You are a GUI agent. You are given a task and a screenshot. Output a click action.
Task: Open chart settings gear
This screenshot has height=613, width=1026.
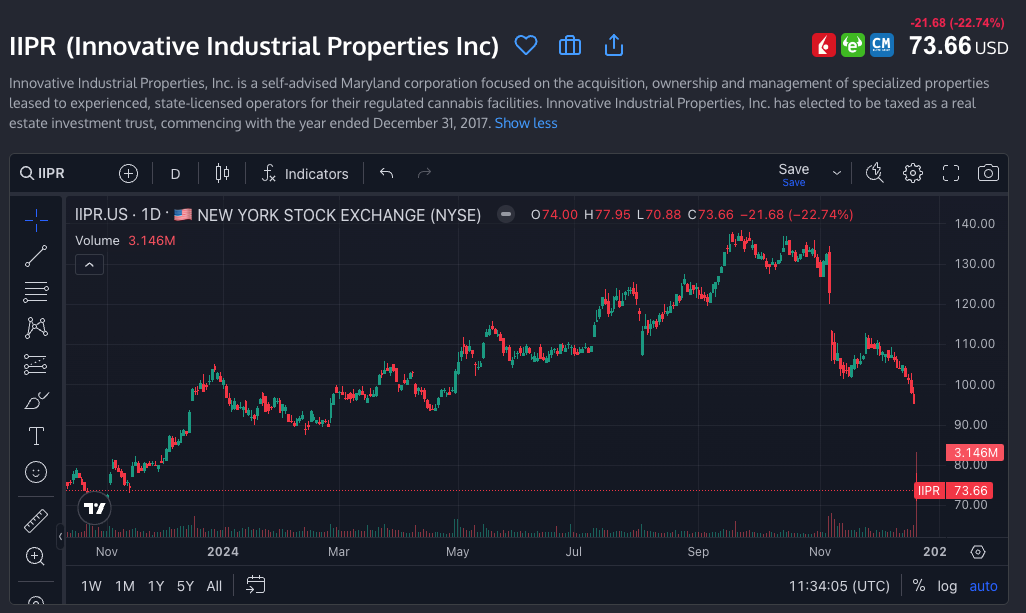913,173
